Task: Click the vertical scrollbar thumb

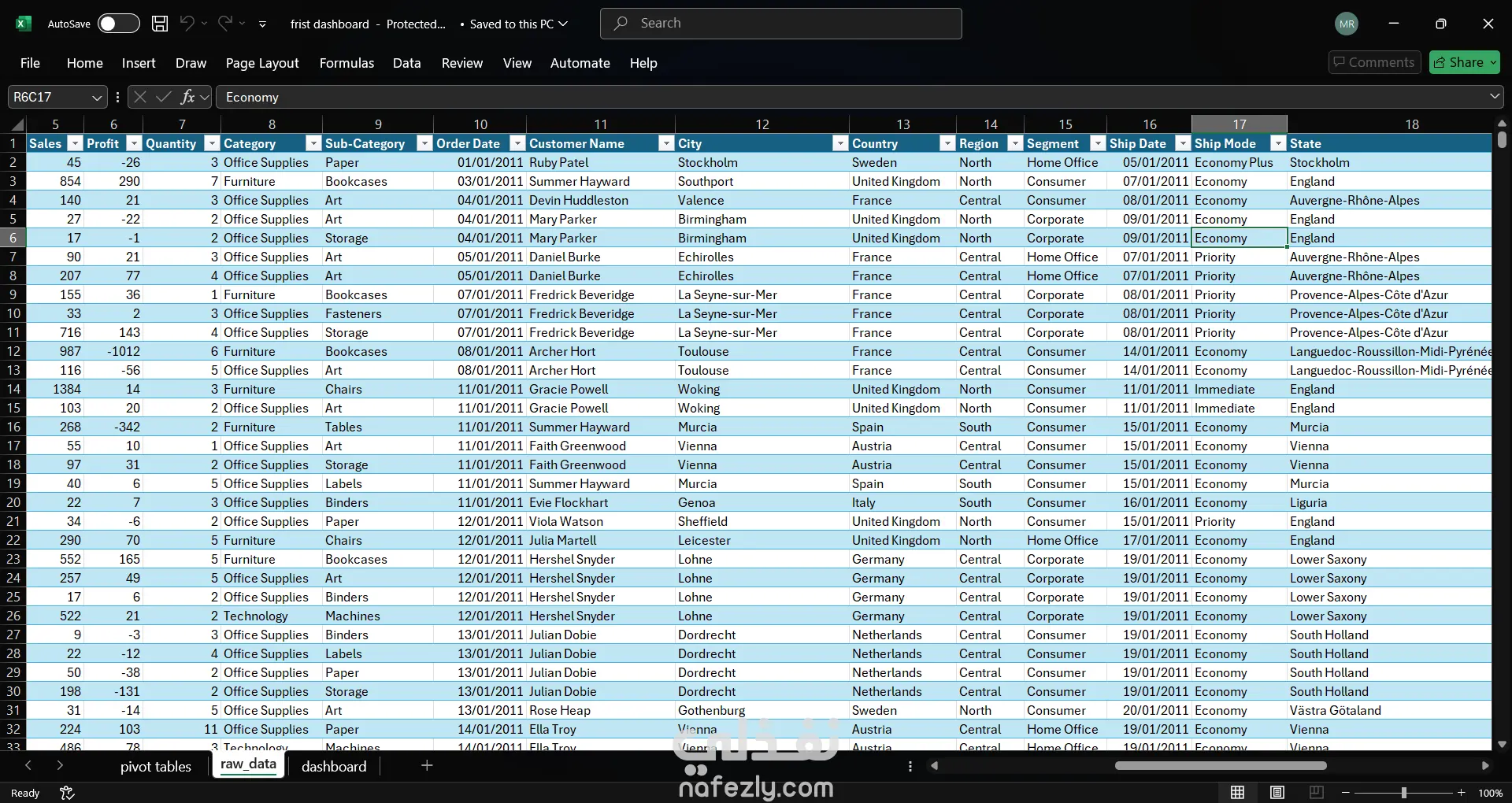Action: 1502,139
